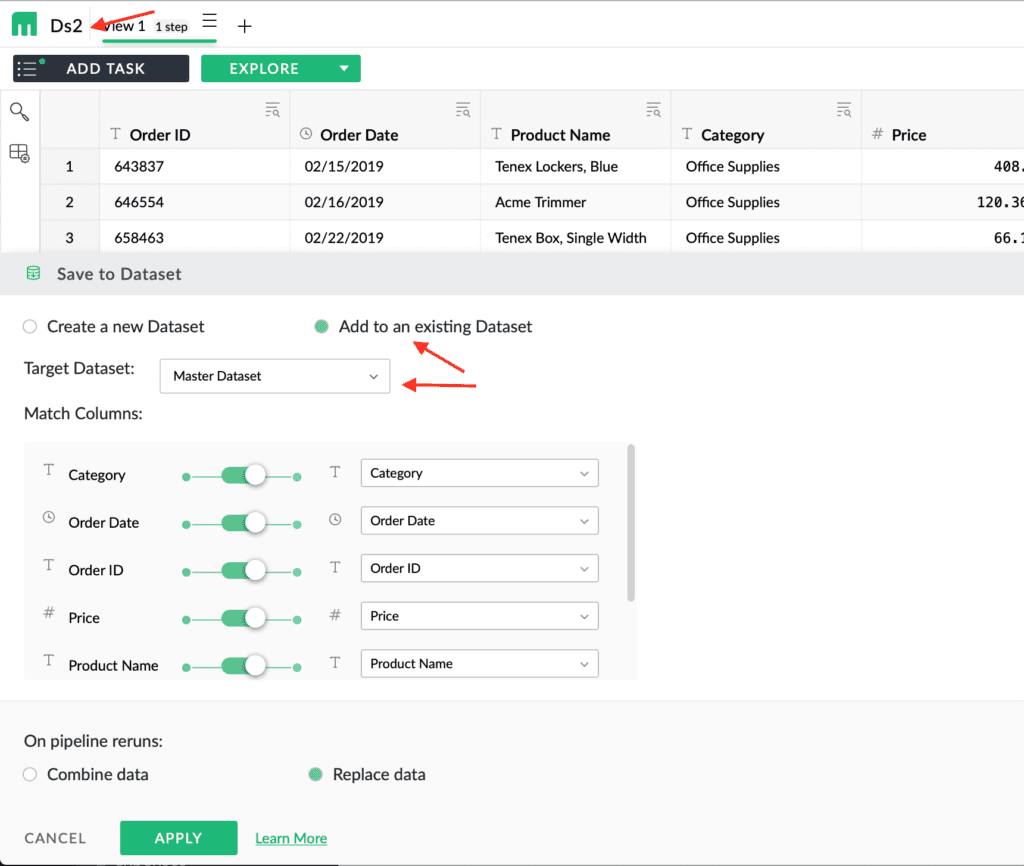The image size is (1024, 866).
Task: Click the text type icon of Product Name header
Action: (496, 134)
